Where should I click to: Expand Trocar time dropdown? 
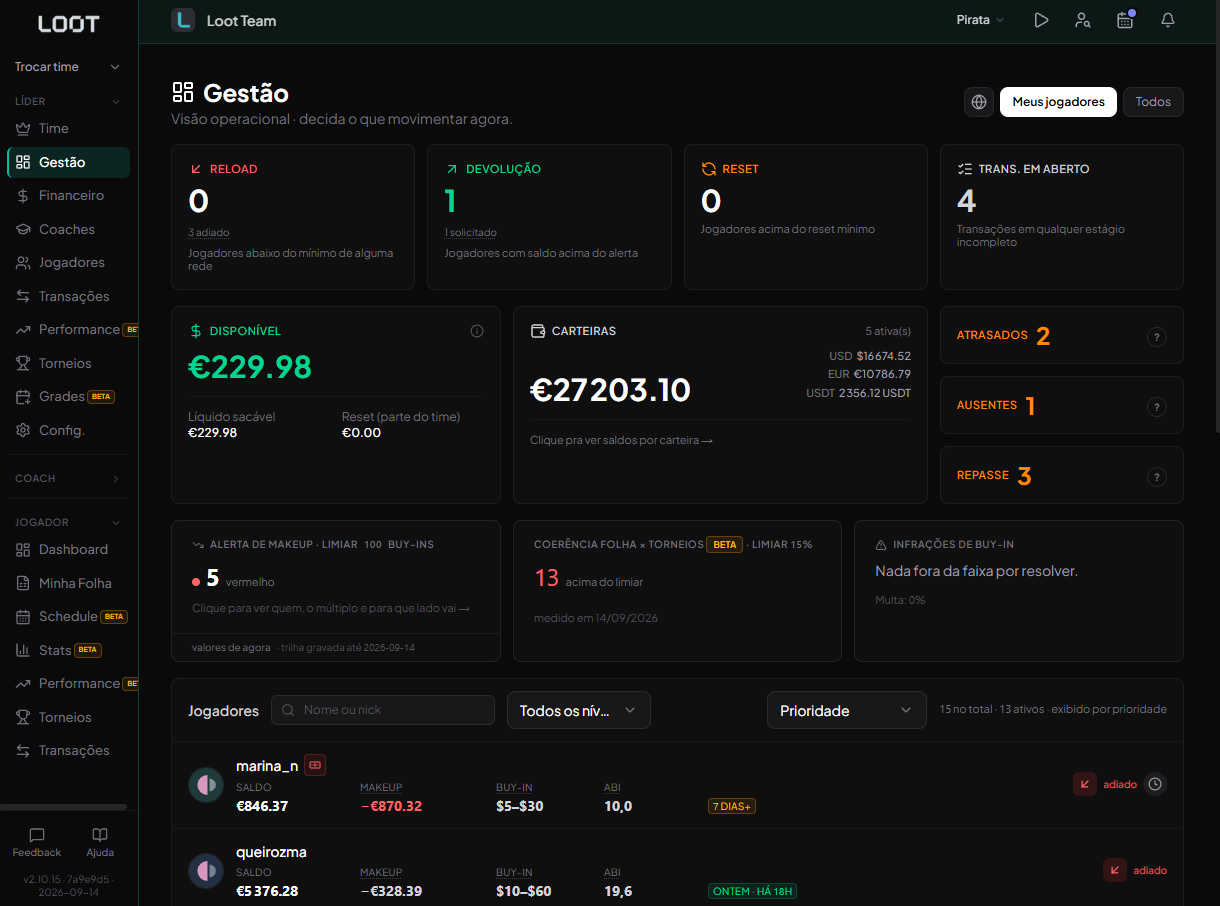(68, 67)
